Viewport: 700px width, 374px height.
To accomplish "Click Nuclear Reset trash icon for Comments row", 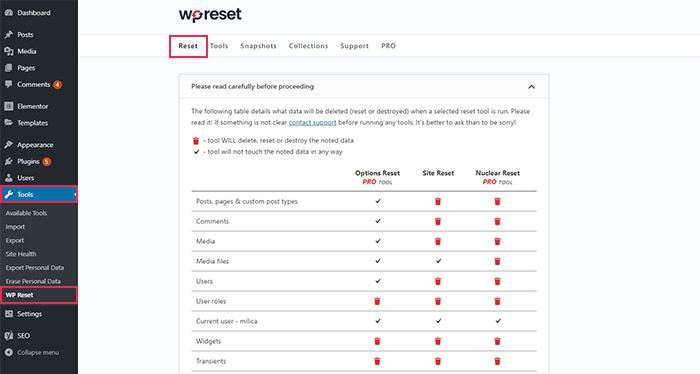I will point(497,221).
